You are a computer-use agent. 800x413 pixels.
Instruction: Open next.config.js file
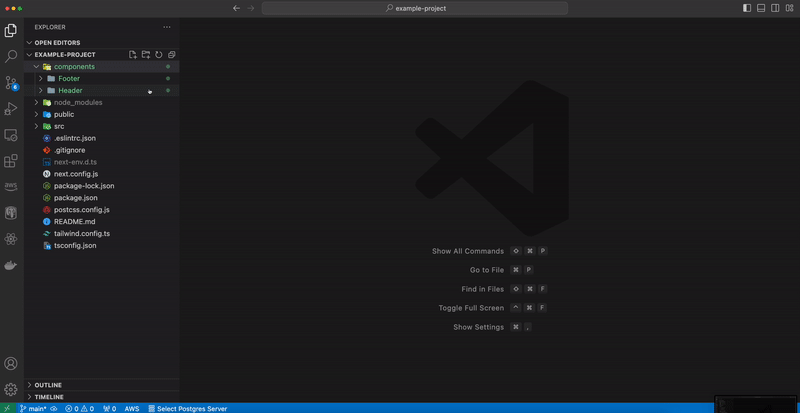pos(102,174)
